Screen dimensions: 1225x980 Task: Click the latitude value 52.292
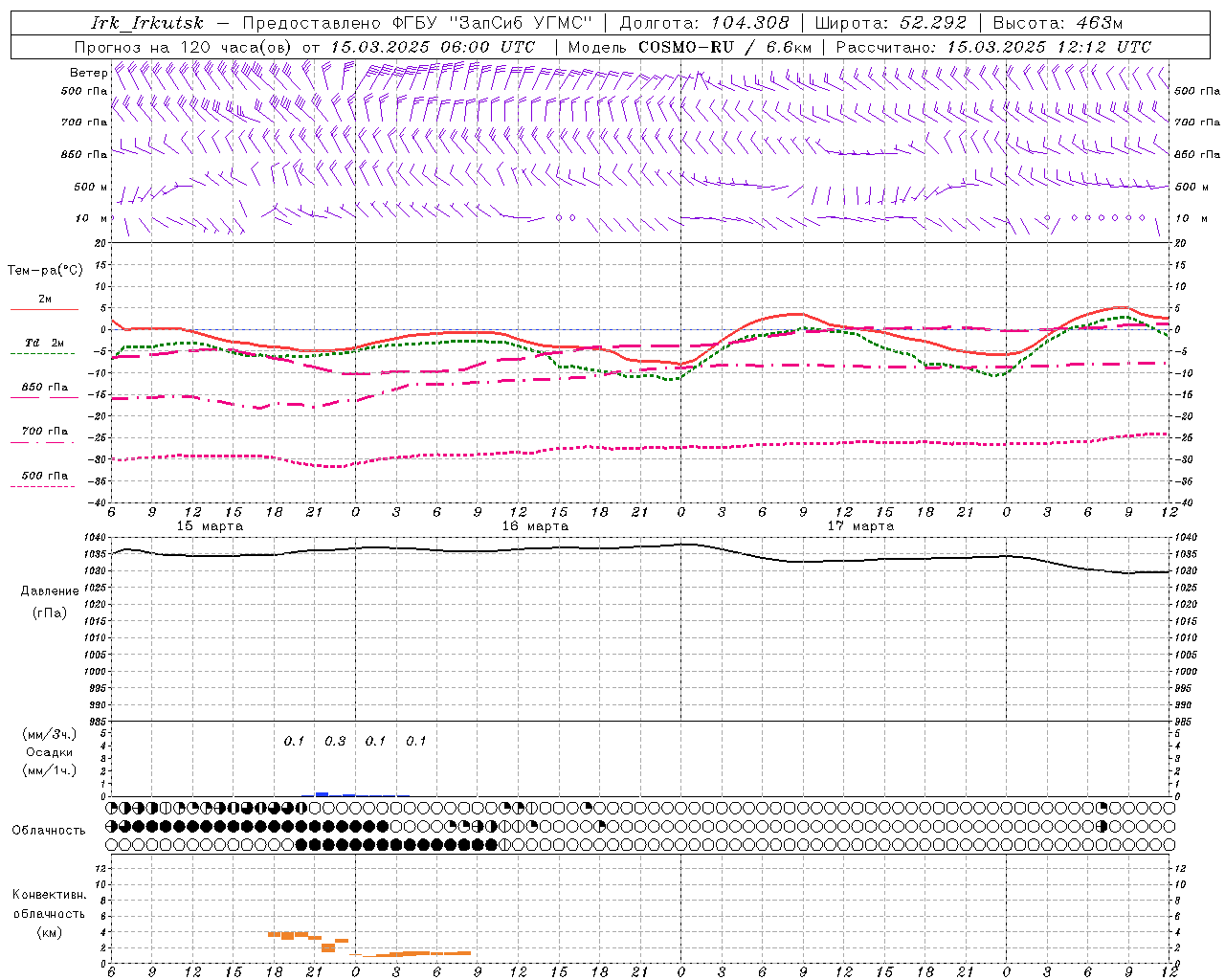click(x=927, y=23)
